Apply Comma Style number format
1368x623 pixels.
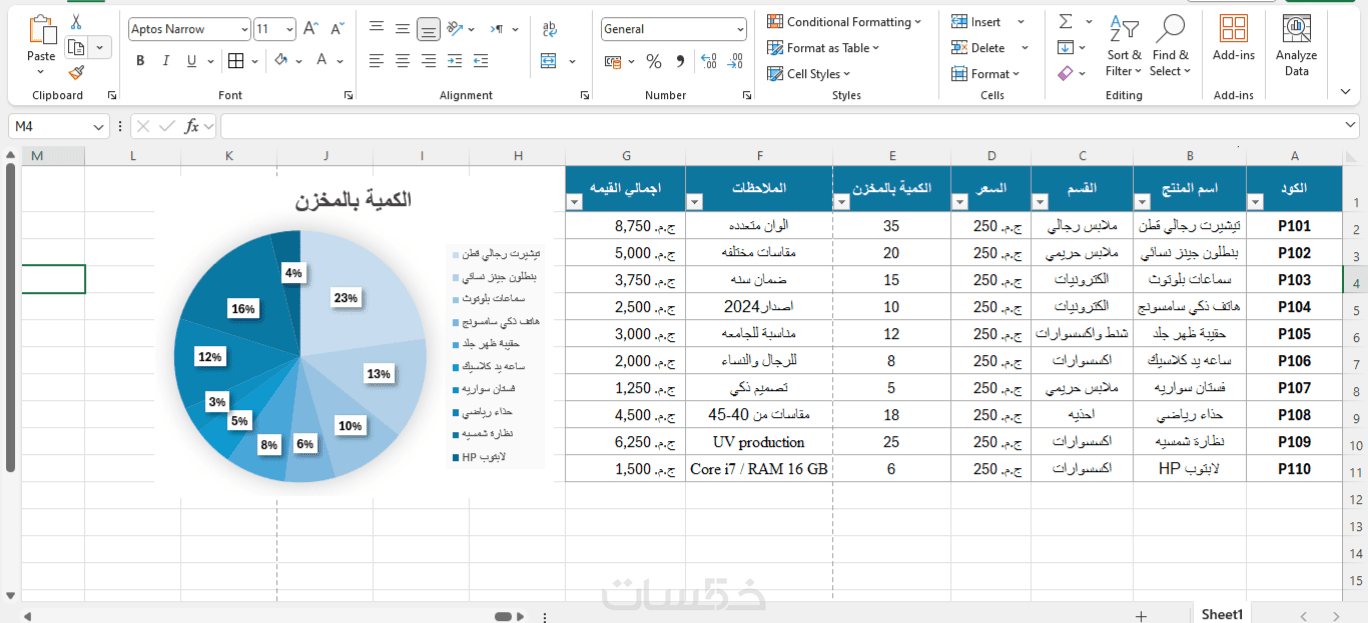pos(680,62)
